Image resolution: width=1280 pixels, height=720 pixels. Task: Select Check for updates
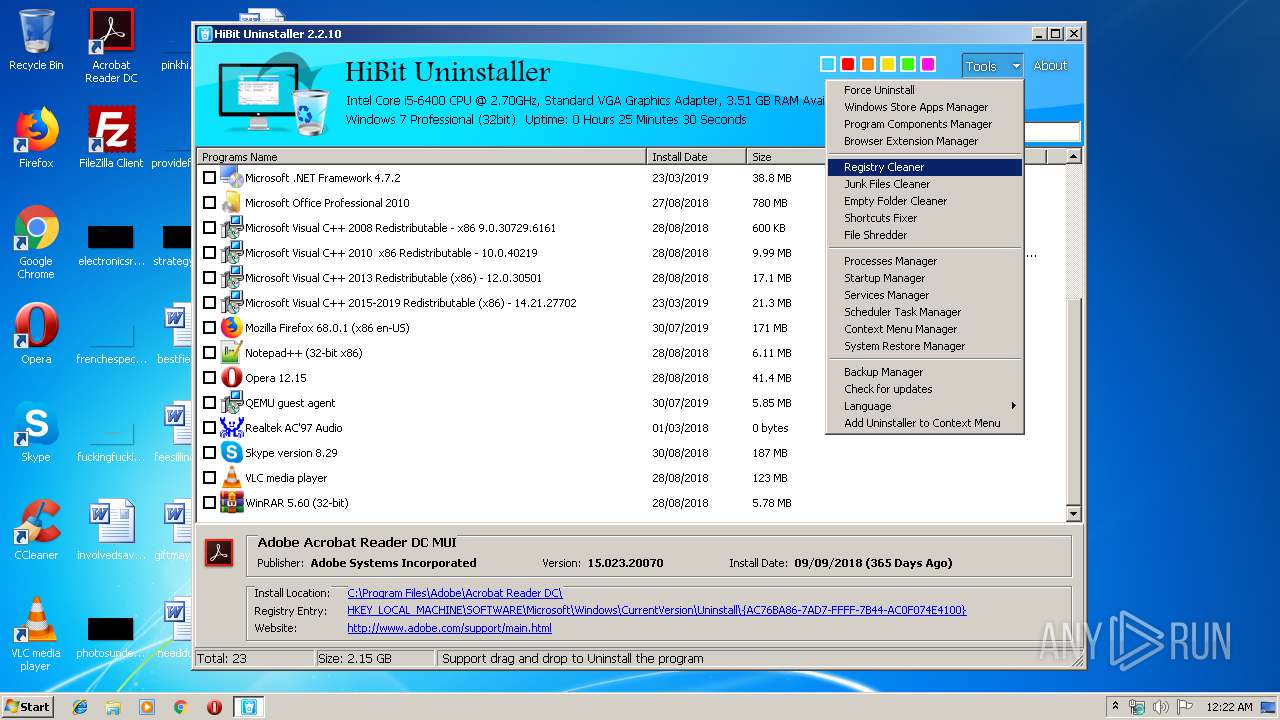pos(925,389)
